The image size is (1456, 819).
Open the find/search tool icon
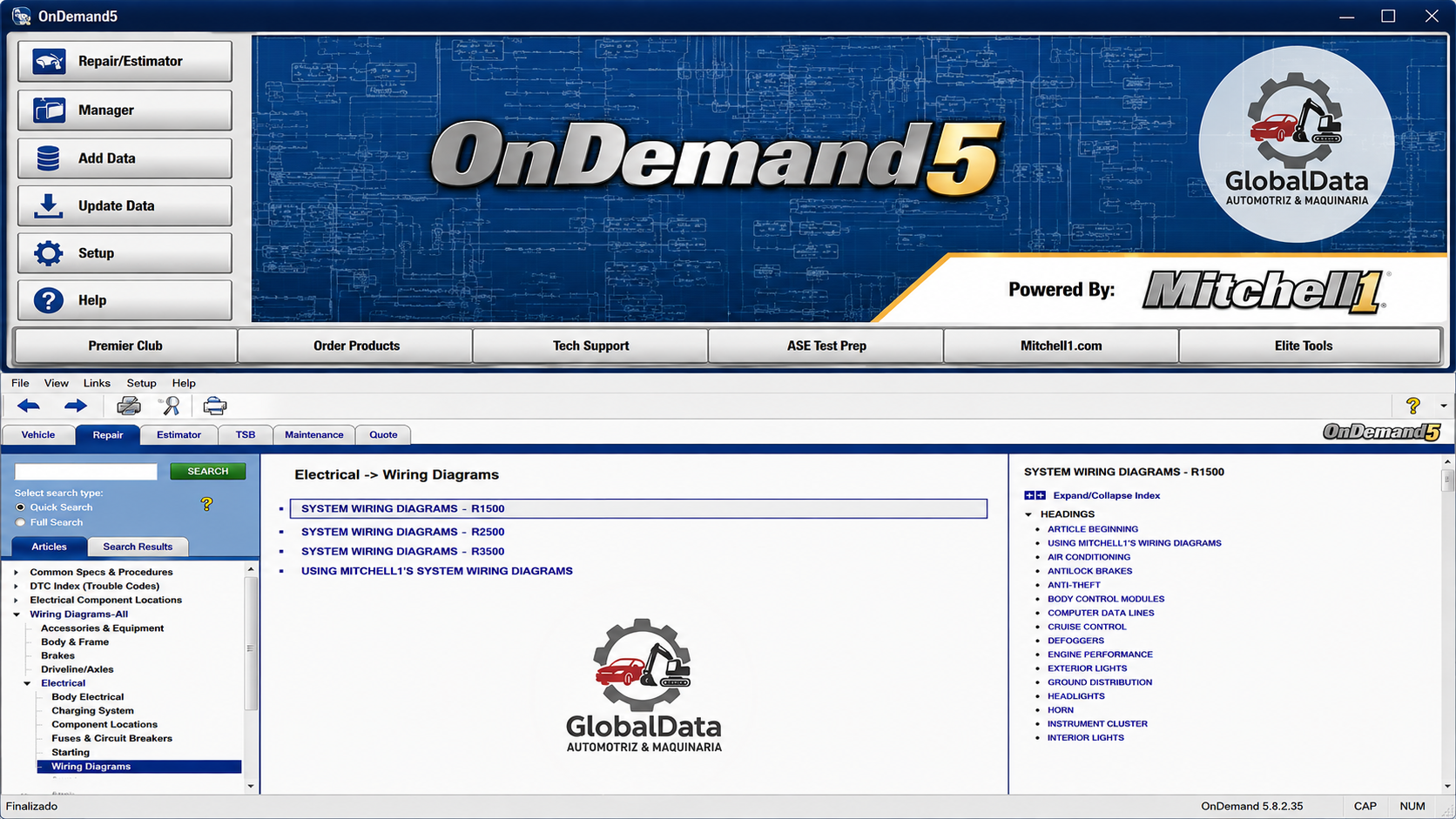(x=171, y=406)
